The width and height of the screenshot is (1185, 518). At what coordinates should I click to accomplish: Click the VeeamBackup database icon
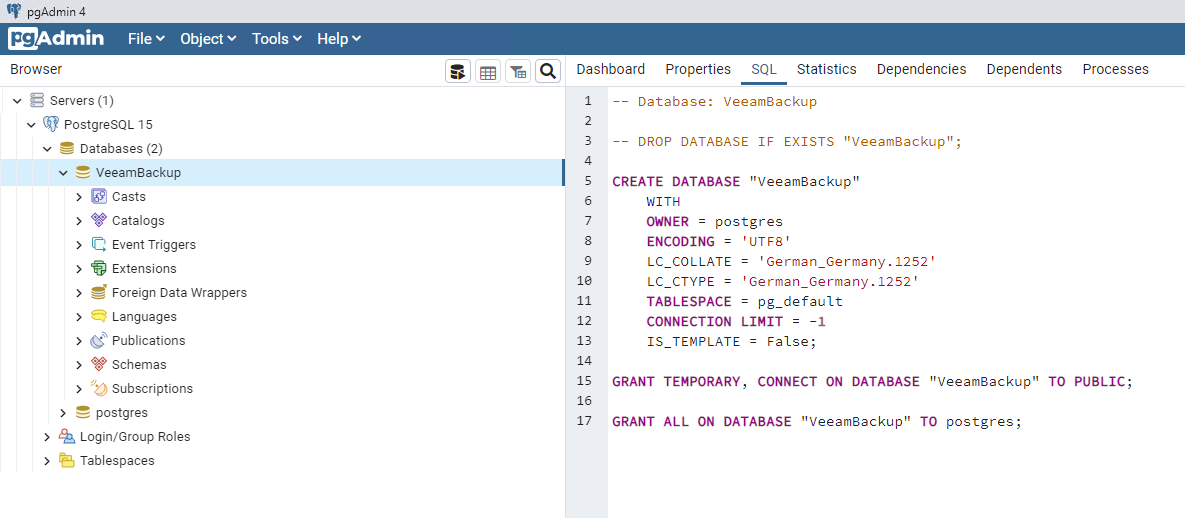point(83,172)
